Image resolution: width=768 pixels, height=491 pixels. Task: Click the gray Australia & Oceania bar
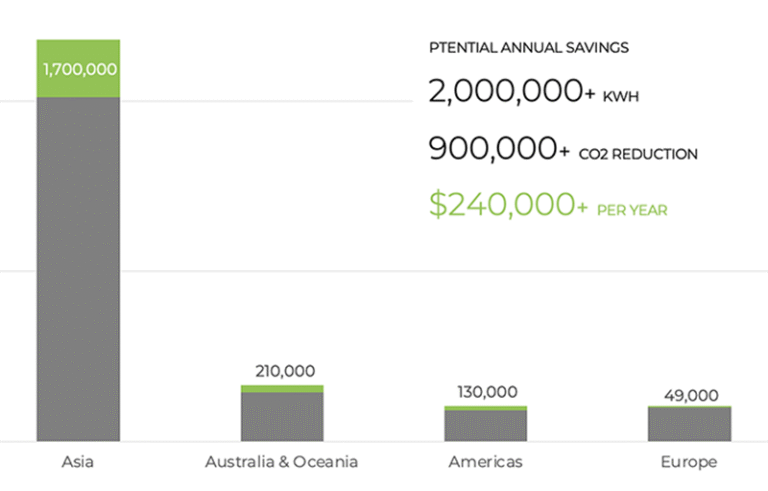tap(282, 417)
